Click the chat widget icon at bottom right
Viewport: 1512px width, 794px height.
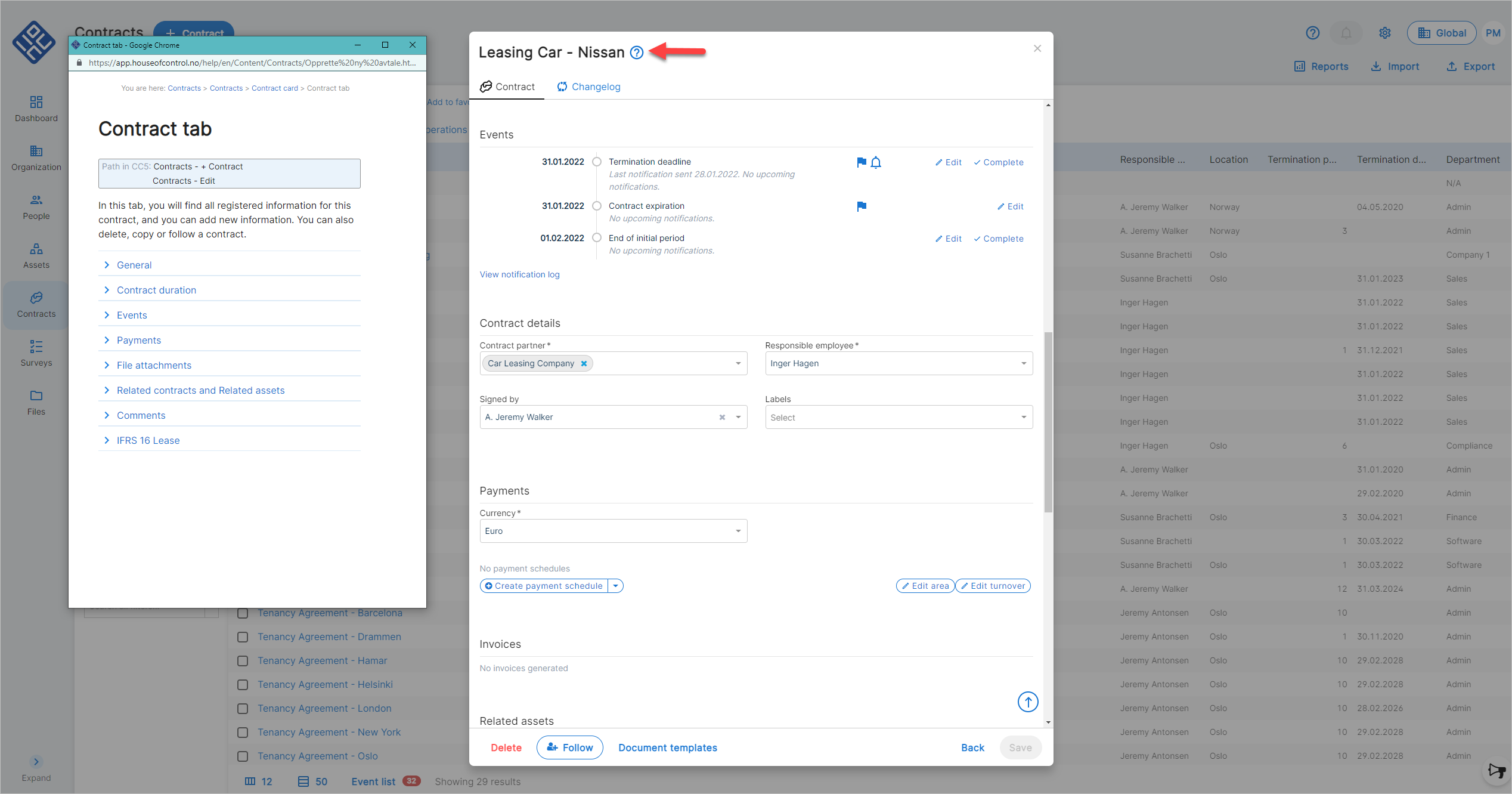[x=1496, y=771]
